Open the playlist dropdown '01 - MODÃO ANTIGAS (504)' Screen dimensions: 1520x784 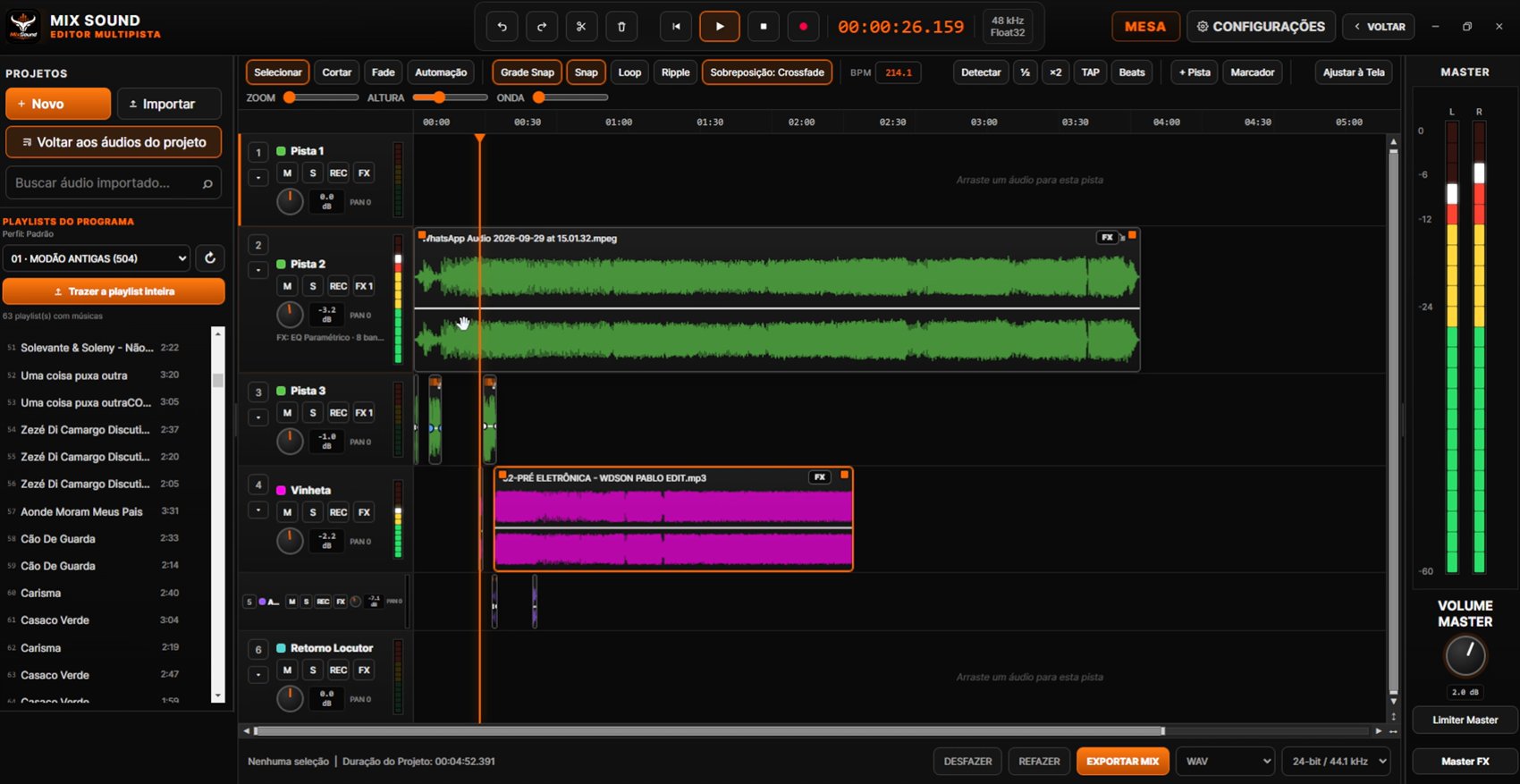(97, 258)
